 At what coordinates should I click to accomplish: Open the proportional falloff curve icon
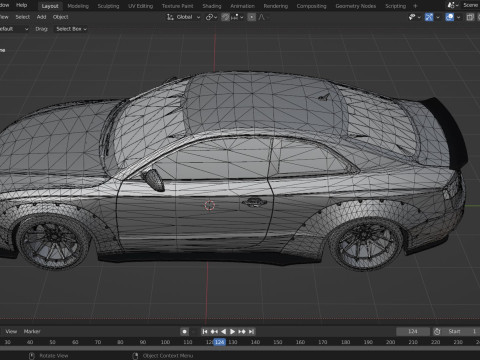(x=263, y=17)
